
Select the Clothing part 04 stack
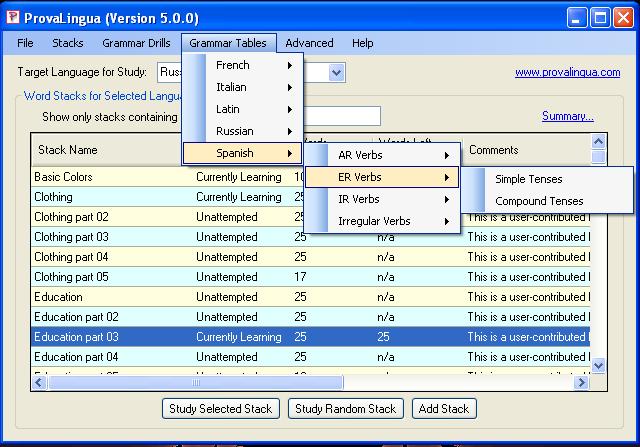(x=310, y=257)
